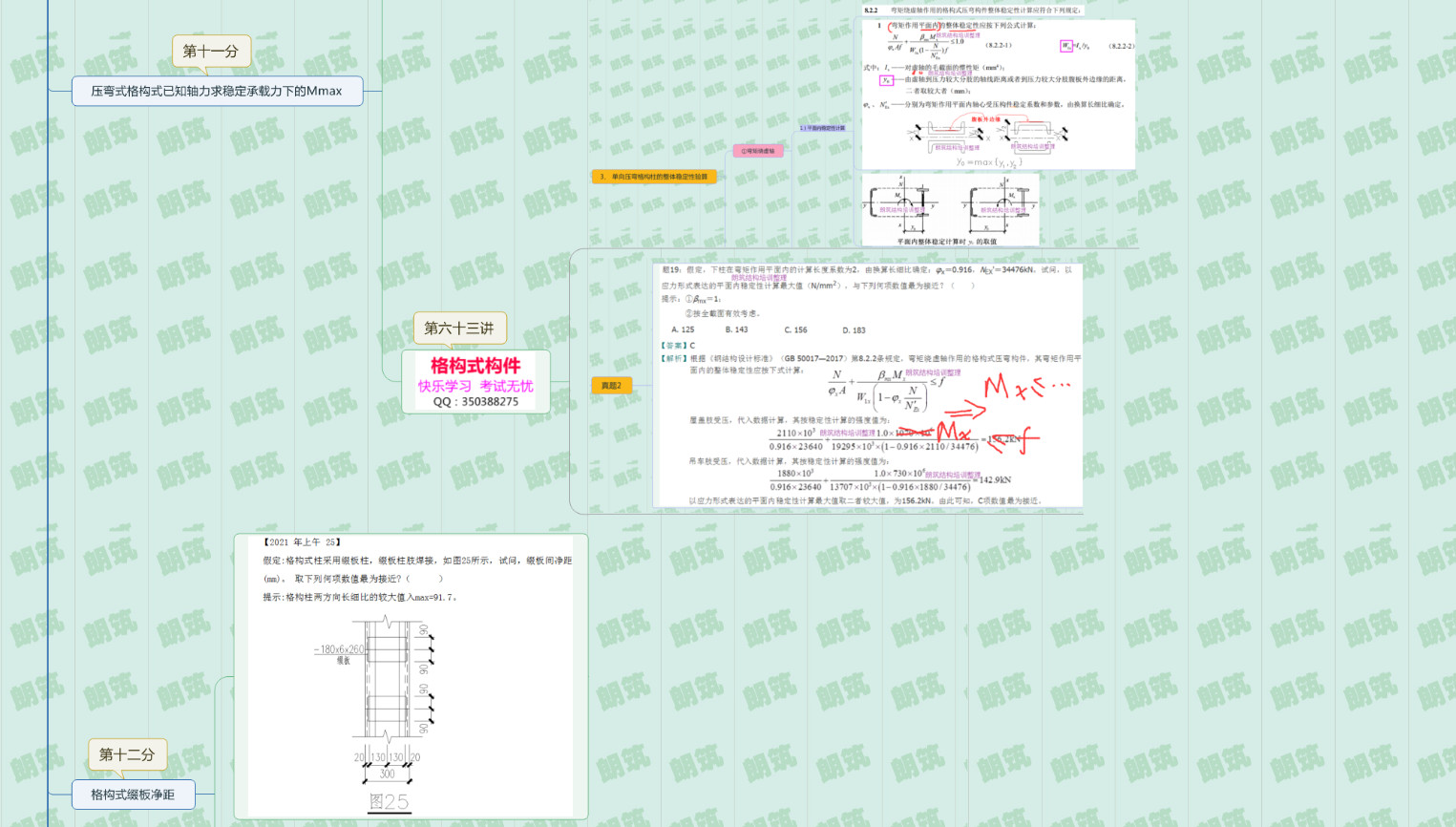Click the text 快乐学习 考试无忧
1456x827 pixels.
(475, 386)
